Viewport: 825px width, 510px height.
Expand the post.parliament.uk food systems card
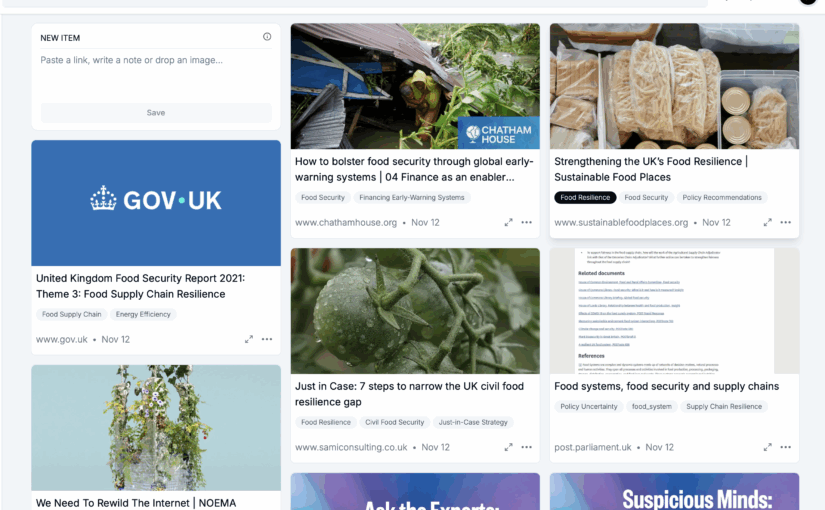(x=768, y=447)
